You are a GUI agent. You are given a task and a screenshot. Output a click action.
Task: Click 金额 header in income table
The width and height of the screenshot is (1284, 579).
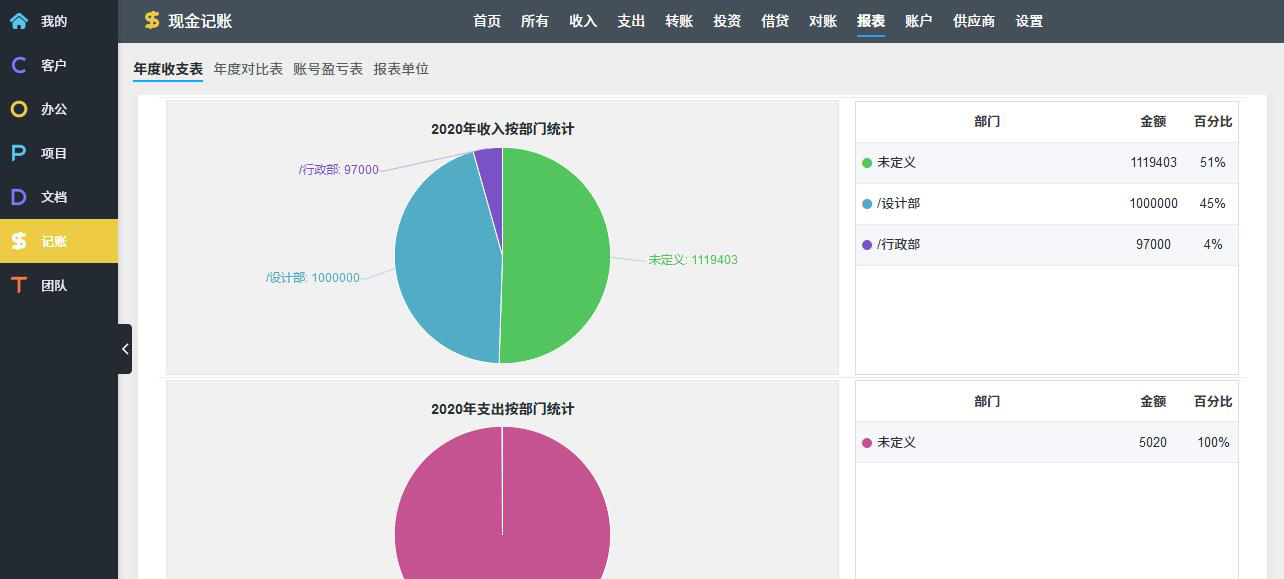click(x=1153, y=122)
